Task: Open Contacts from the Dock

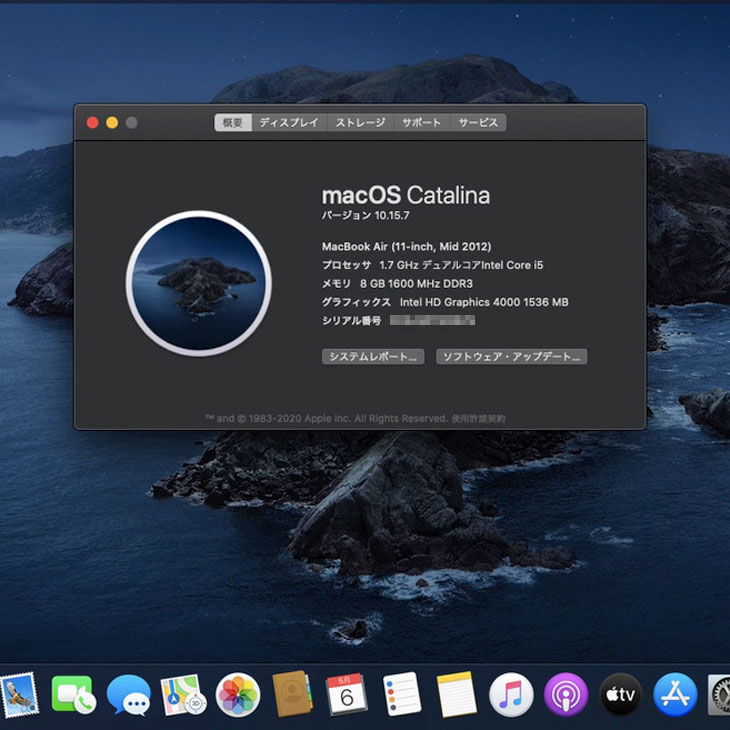Action: click(292, 694)
